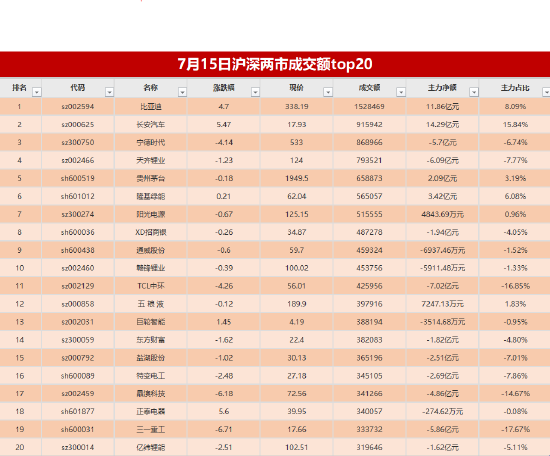Select the net amount cell -6937.46万元
Screen dimensions: 550x456
click(442, 250)
